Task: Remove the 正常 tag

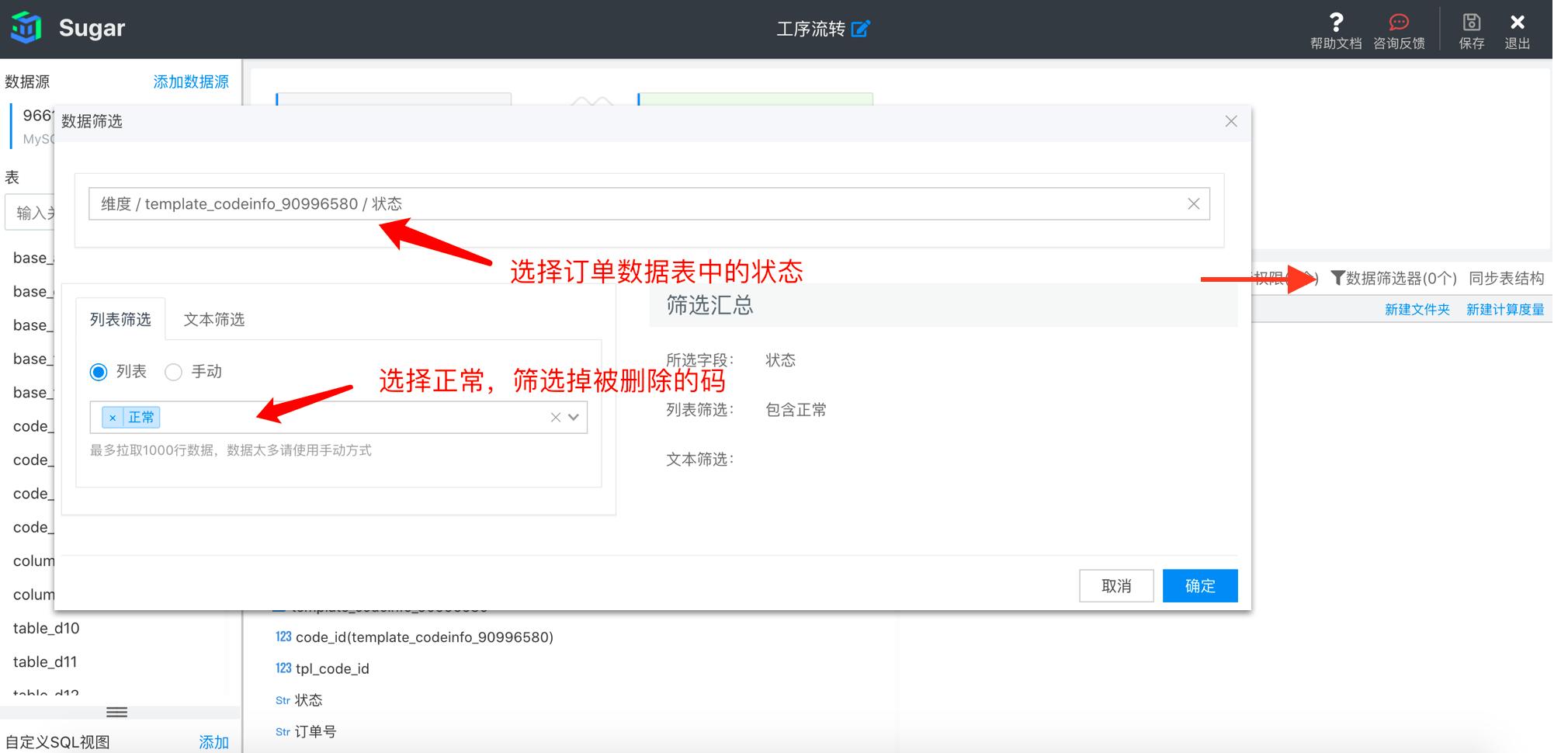Action: 113,418
